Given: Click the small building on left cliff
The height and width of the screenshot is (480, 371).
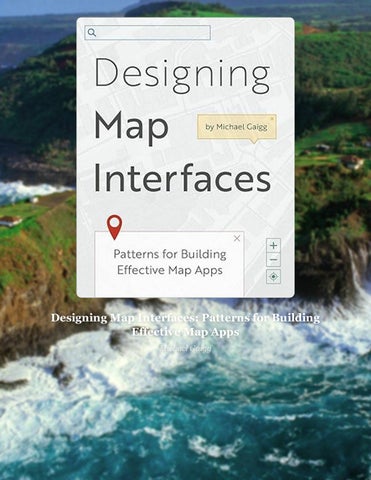Looking at the screenshot, I should [11, 221].
